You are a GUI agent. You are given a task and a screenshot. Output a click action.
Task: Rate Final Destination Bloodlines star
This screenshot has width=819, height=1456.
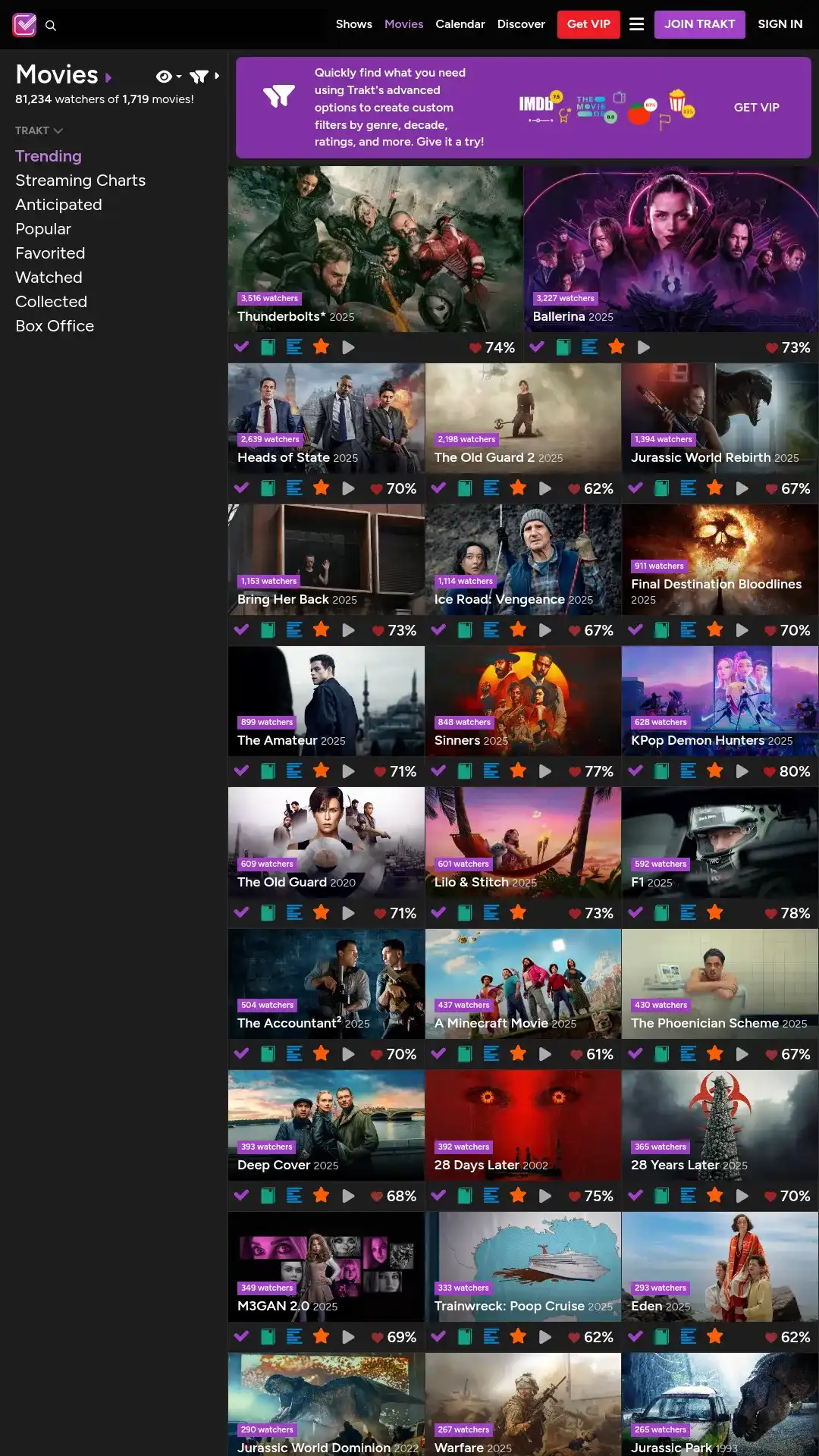(715, 629)
